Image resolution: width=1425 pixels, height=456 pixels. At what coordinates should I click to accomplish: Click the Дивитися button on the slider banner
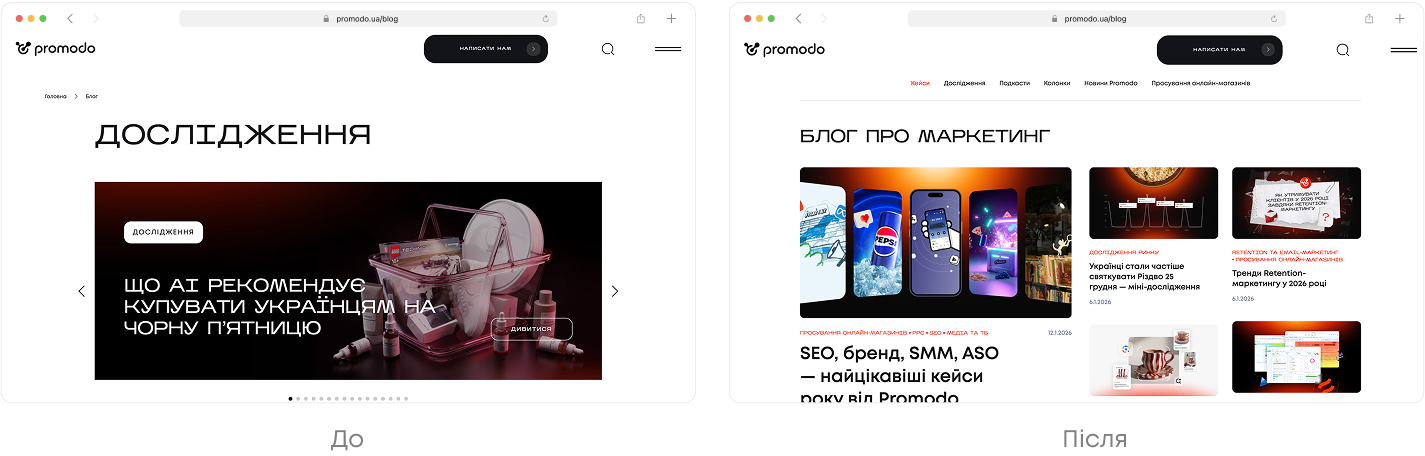(532, 329)
